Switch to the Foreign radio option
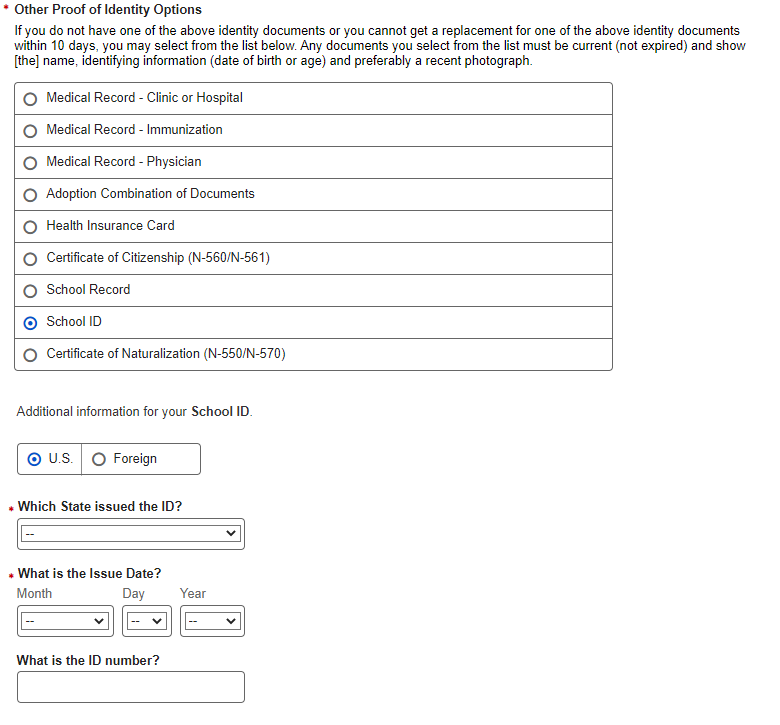This screenshot has height=725, width=780. [x=99, y=459]
